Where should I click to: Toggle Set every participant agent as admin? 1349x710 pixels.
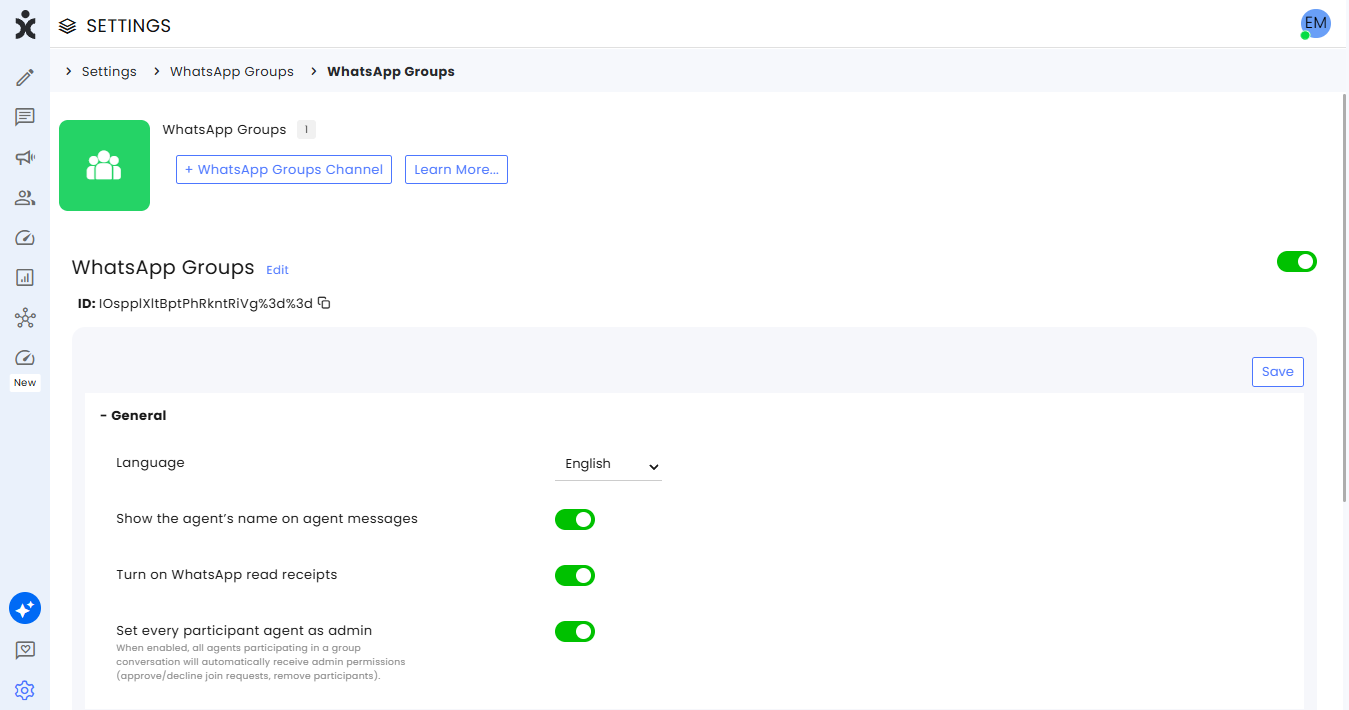tap(575, 631)
